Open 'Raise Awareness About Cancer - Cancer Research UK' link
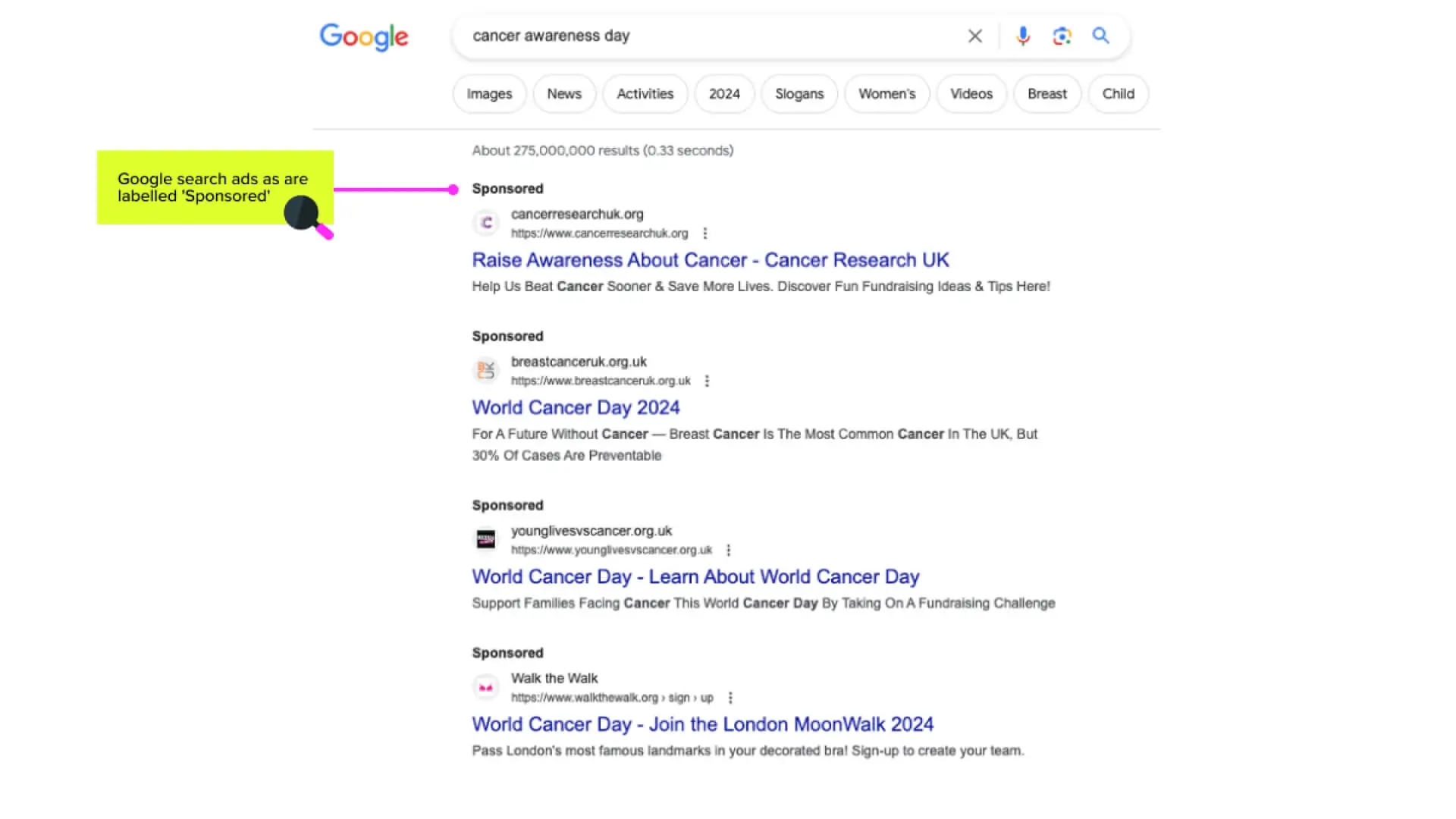Viewport: 1456px width, 819px height. click(711, 260)
